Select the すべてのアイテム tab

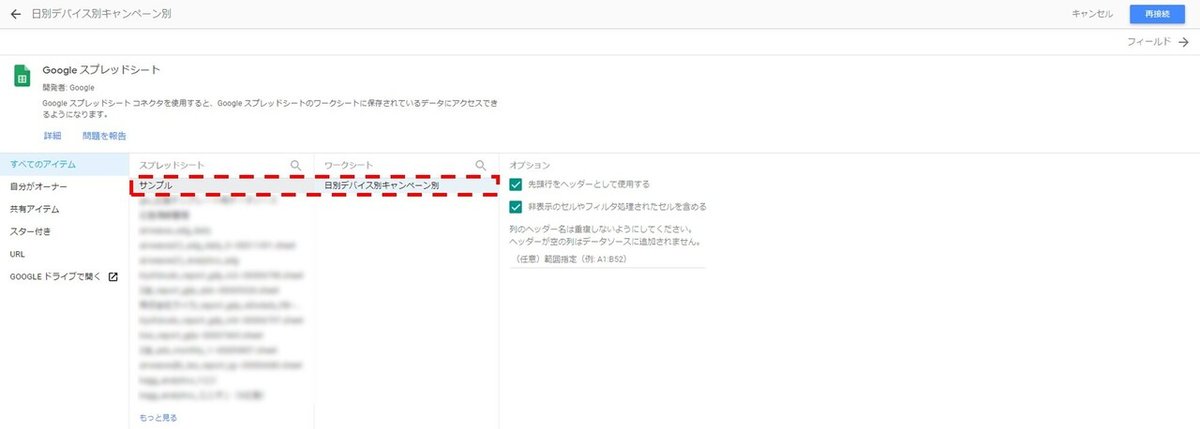click(x=65, y=164)
